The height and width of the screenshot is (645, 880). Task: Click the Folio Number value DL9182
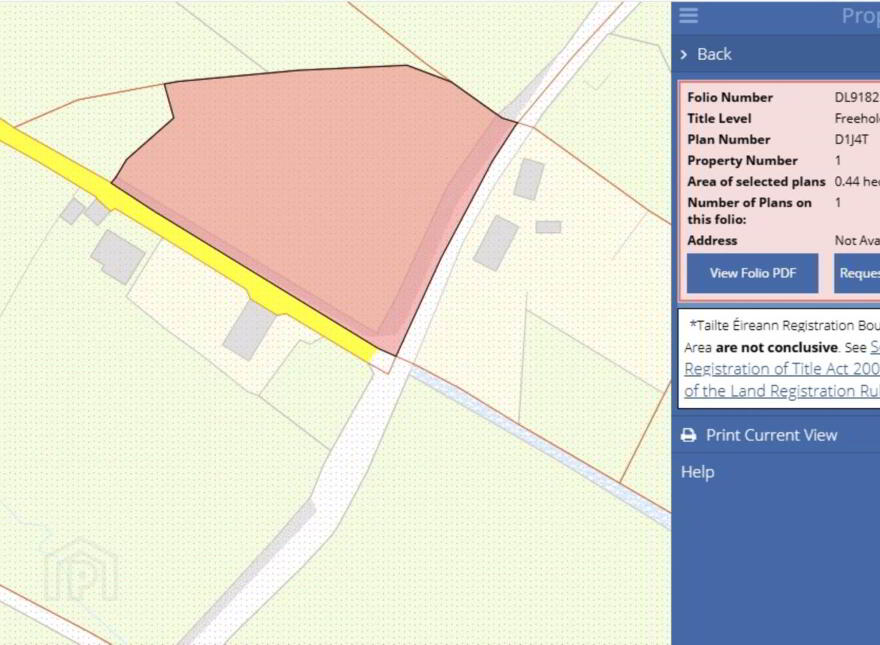[x=857, y=97]
